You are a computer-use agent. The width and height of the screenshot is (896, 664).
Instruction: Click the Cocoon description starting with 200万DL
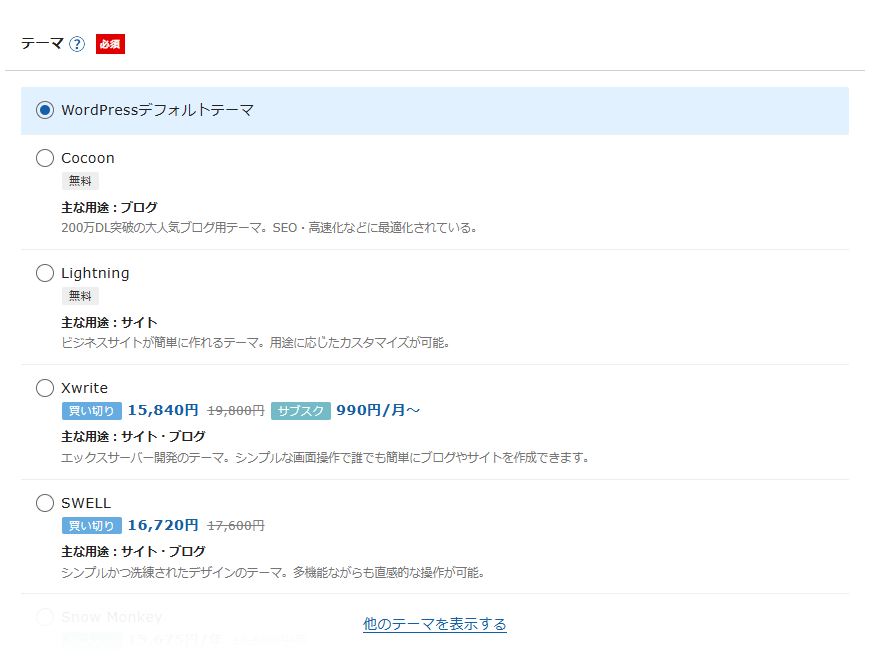point(269,228)
